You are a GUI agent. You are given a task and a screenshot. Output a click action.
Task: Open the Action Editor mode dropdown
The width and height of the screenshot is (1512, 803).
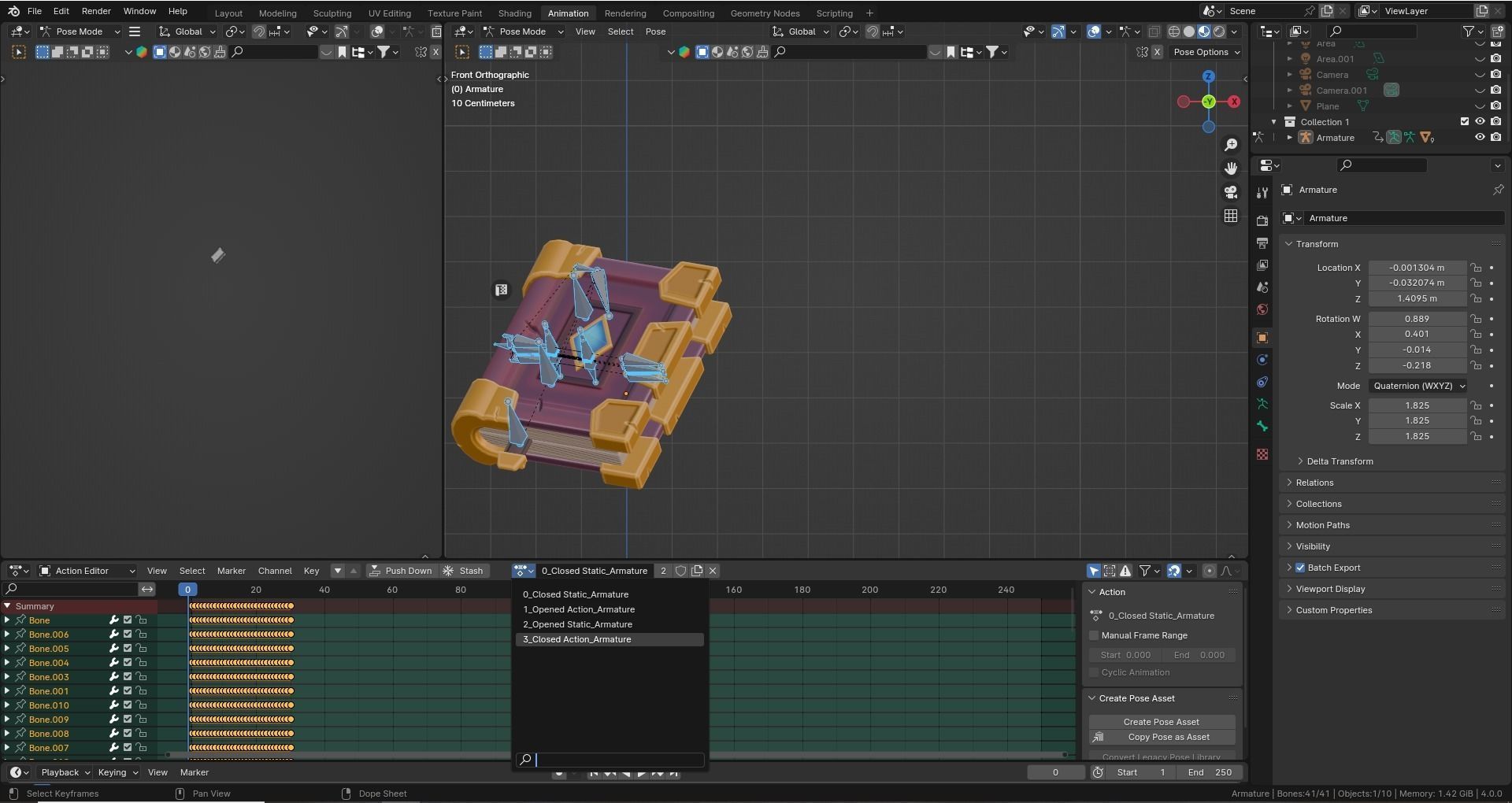pyautogui.click(x=86, y=571)
